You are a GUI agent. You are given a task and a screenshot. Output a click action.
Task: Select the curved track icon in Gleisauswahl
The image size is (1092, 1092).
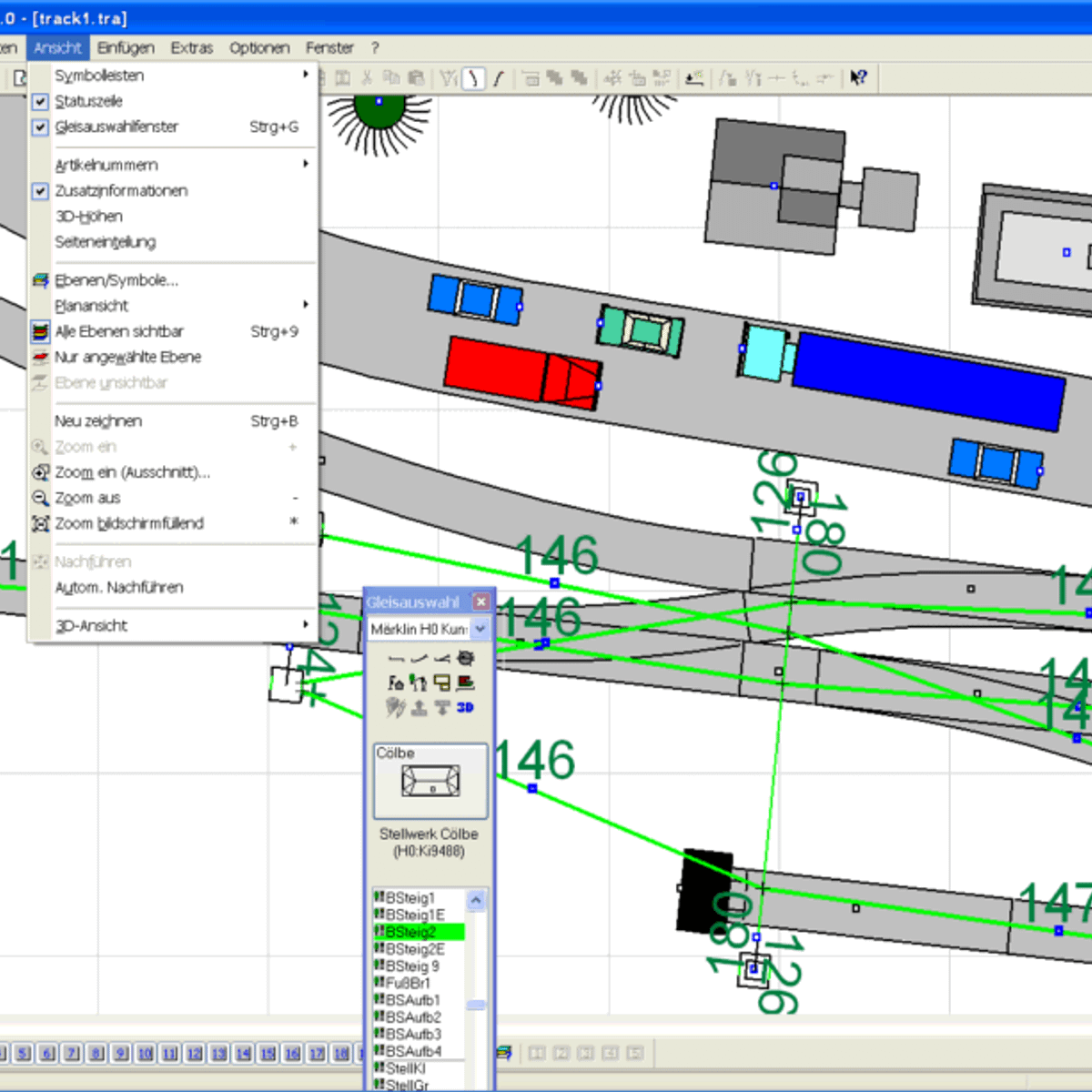point(419,658)
